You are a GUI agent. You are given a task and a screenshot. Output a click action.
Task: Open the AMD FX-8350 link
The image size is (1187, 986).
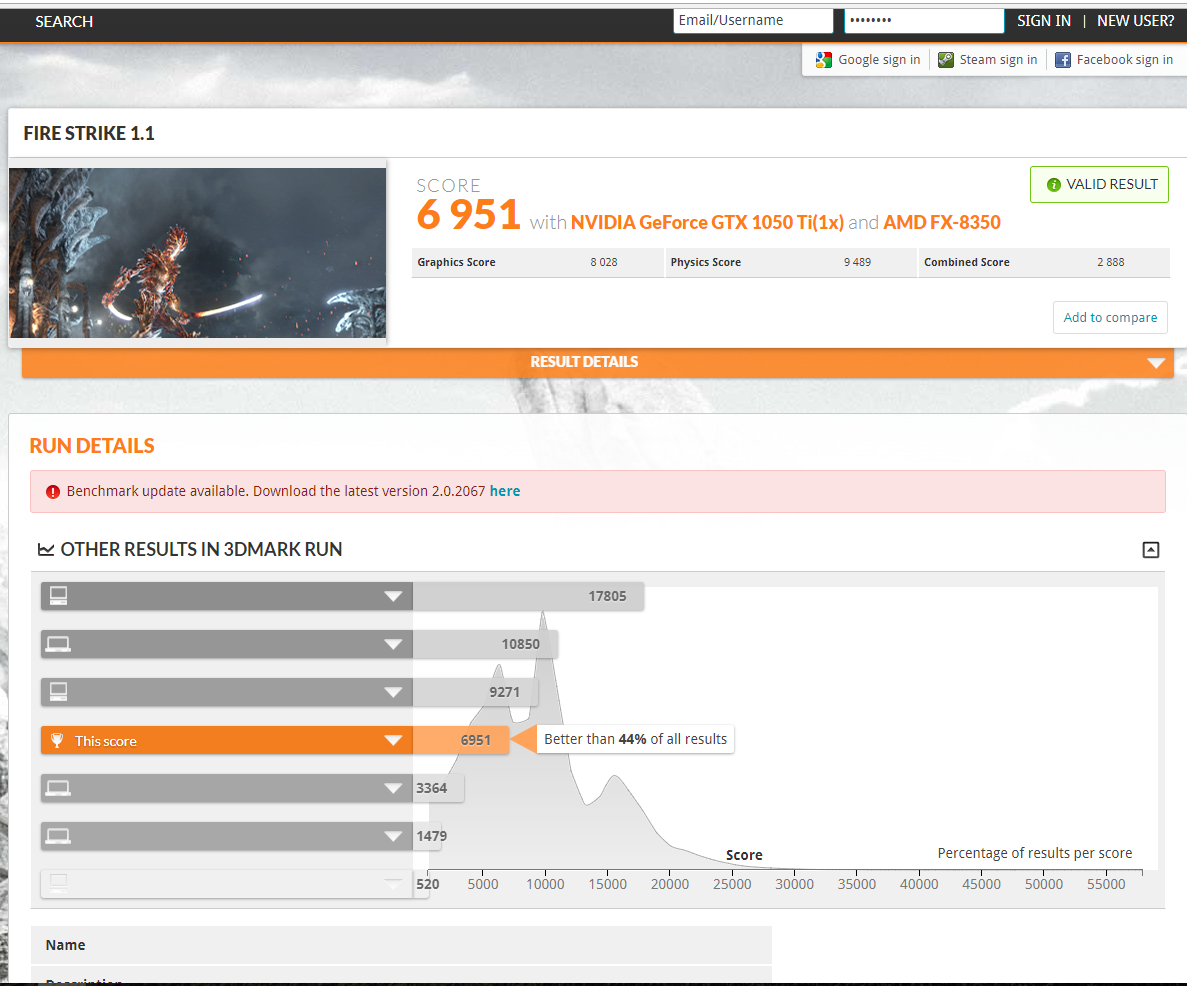tap(942, 222)
